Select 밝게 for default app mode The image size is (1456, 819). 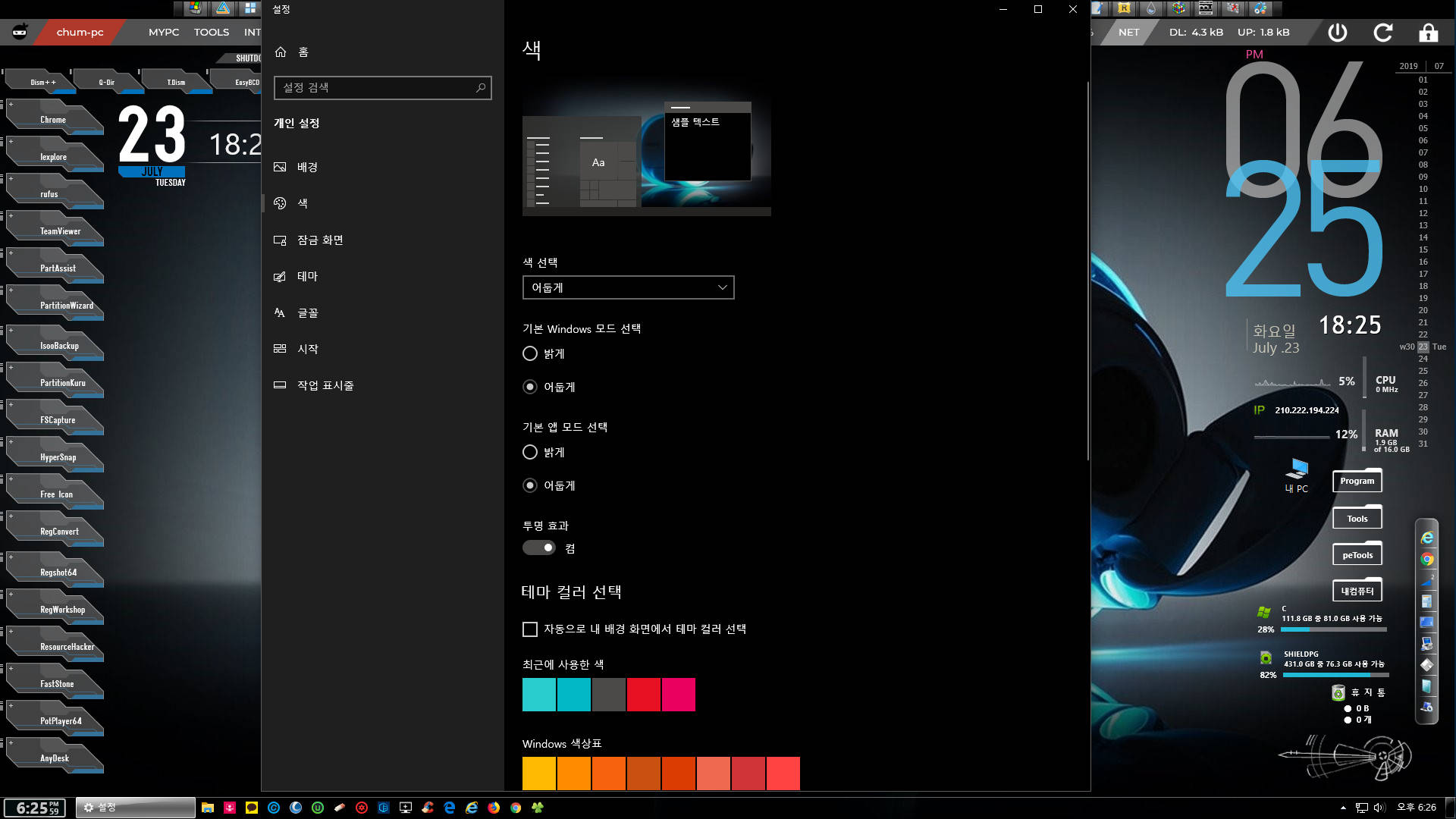click(530, 452)
